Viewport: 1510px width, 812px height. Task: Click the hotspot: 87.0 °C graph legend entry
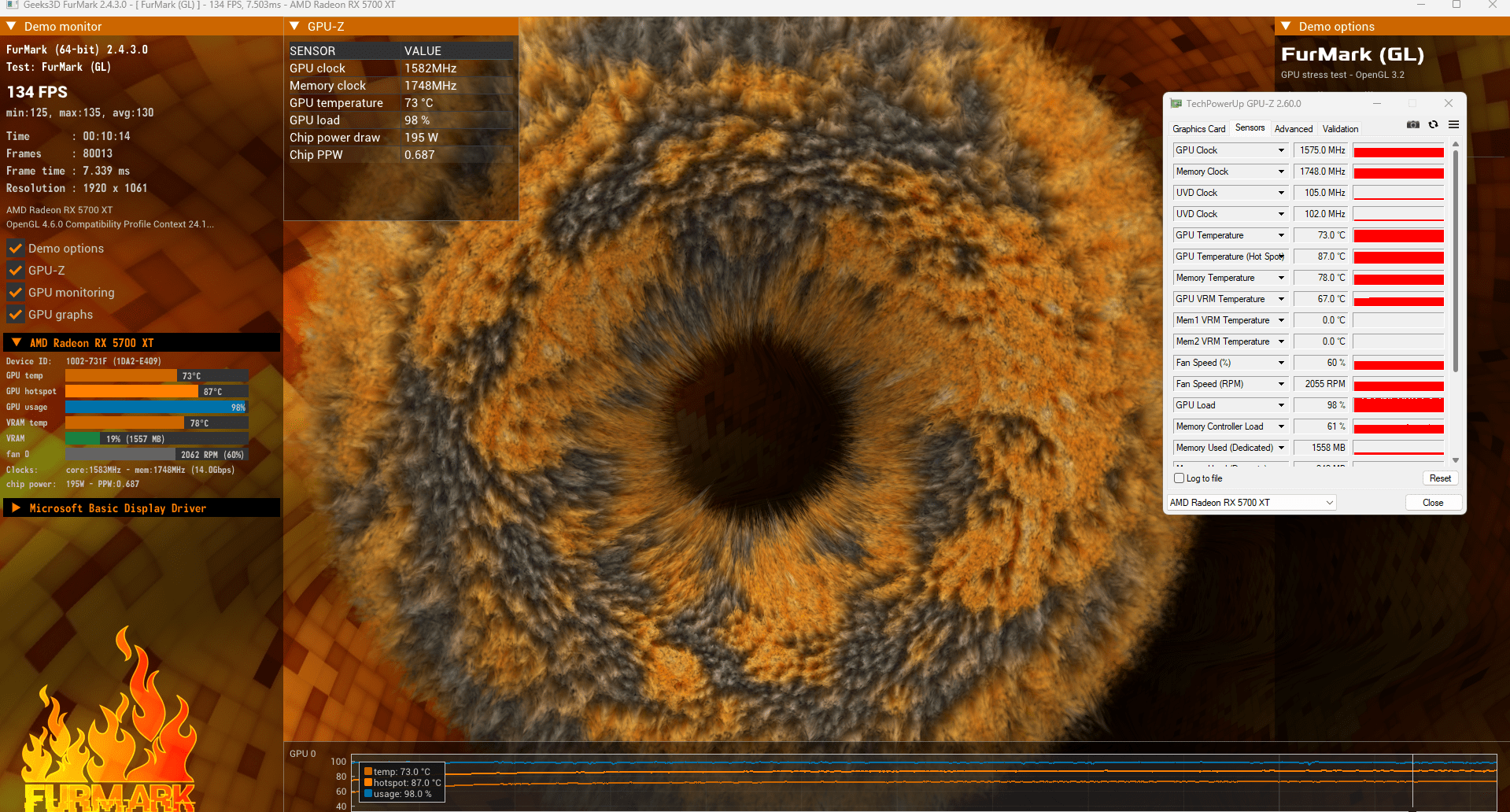tap(402, 783)
